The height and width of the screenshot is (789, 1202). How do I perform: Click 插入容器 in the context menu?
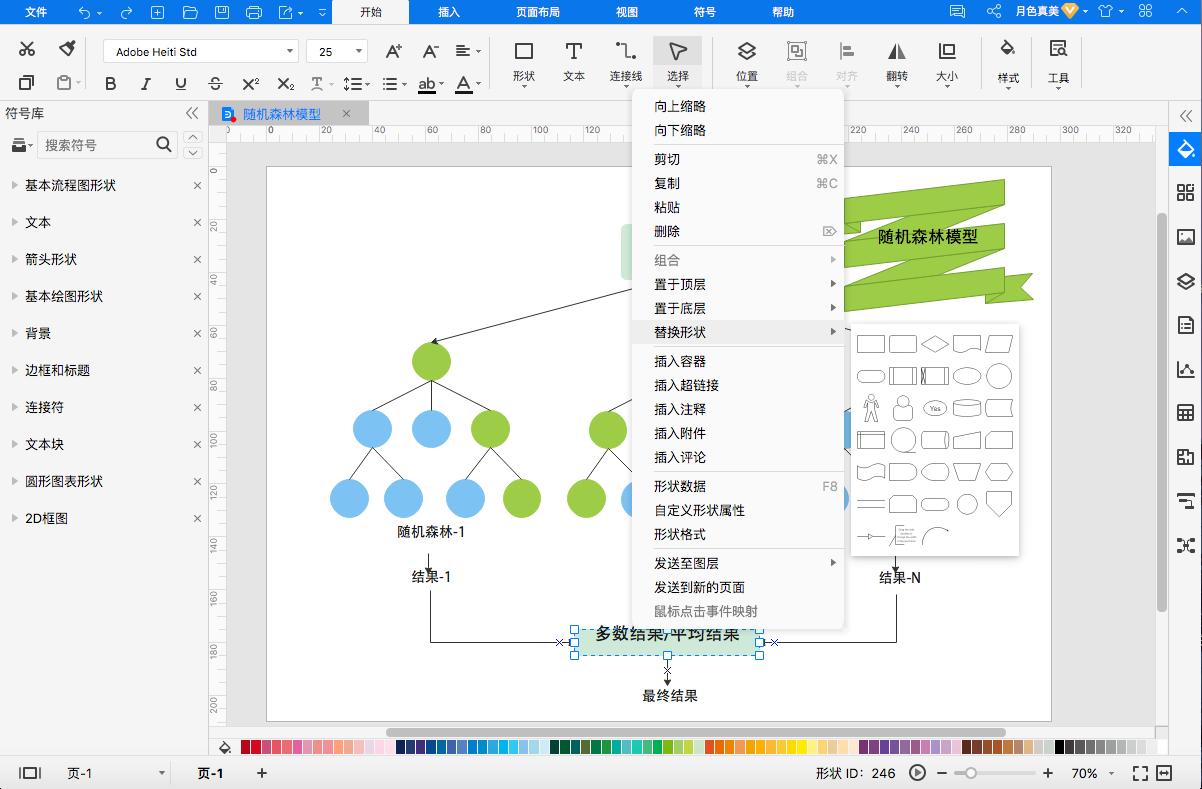(679, 361)
